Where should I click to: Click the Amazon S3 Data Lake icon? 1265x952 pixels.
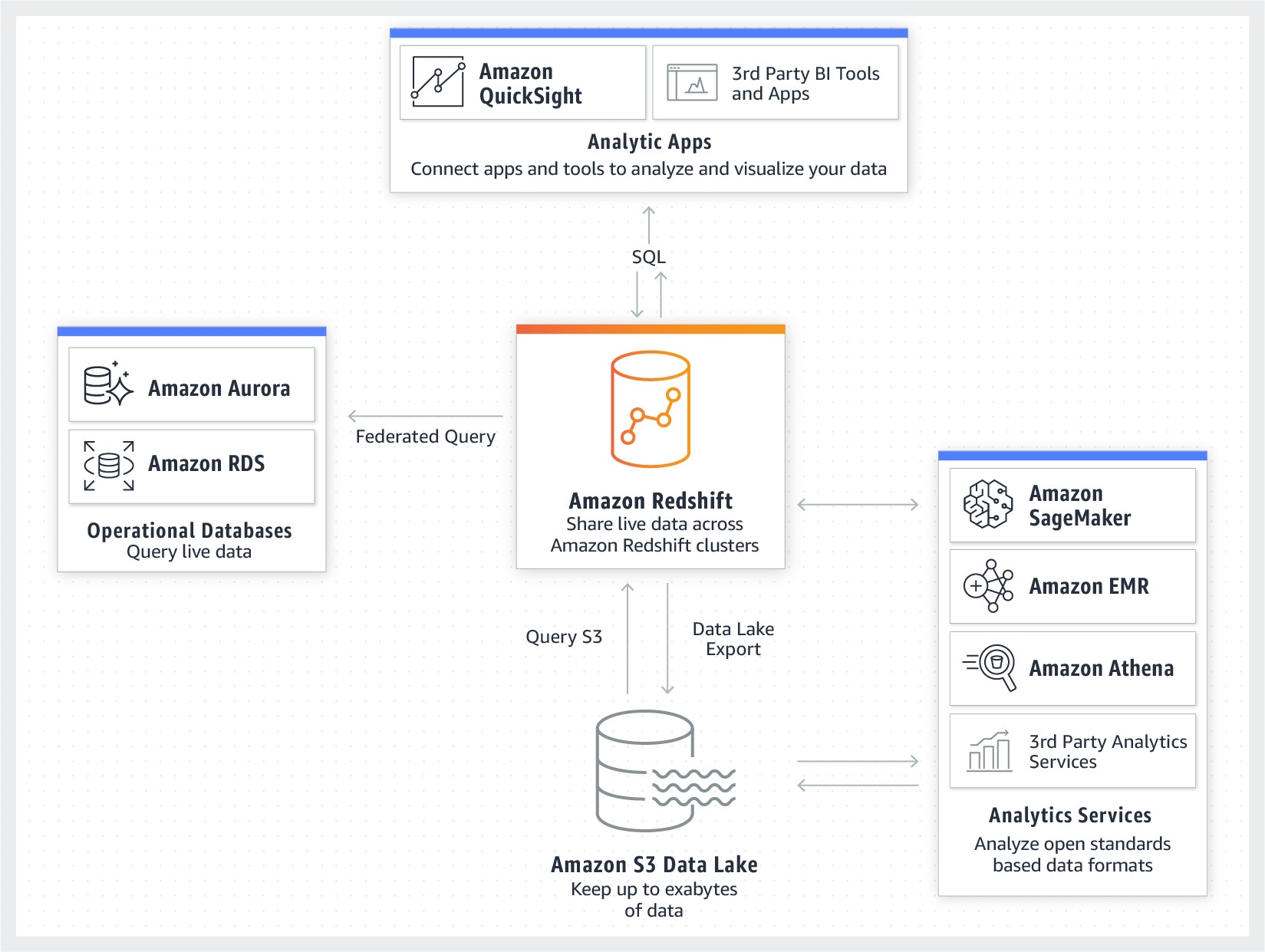[665, 771]
